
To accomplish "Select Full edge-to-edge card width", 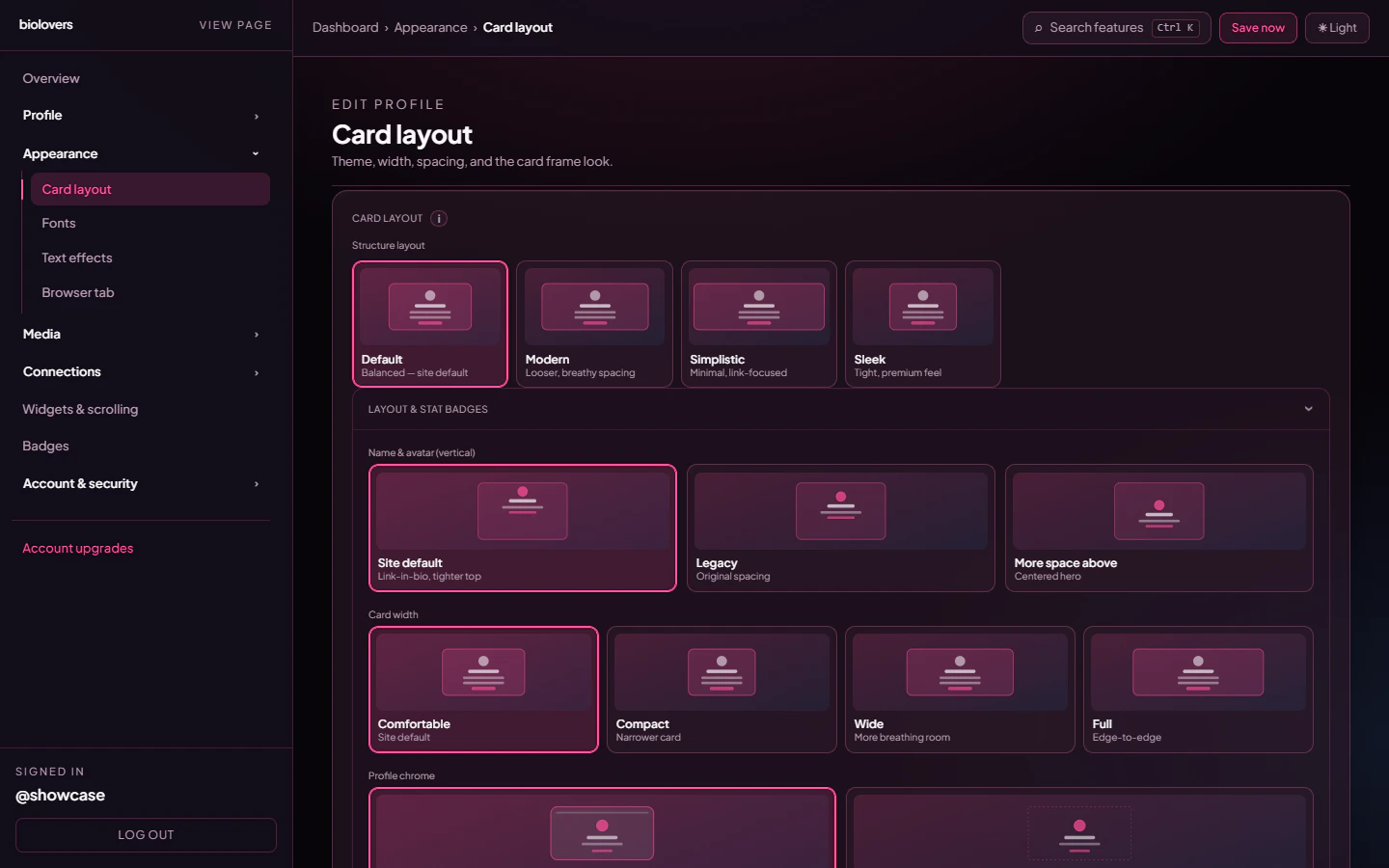I will tap(1198, 690).
